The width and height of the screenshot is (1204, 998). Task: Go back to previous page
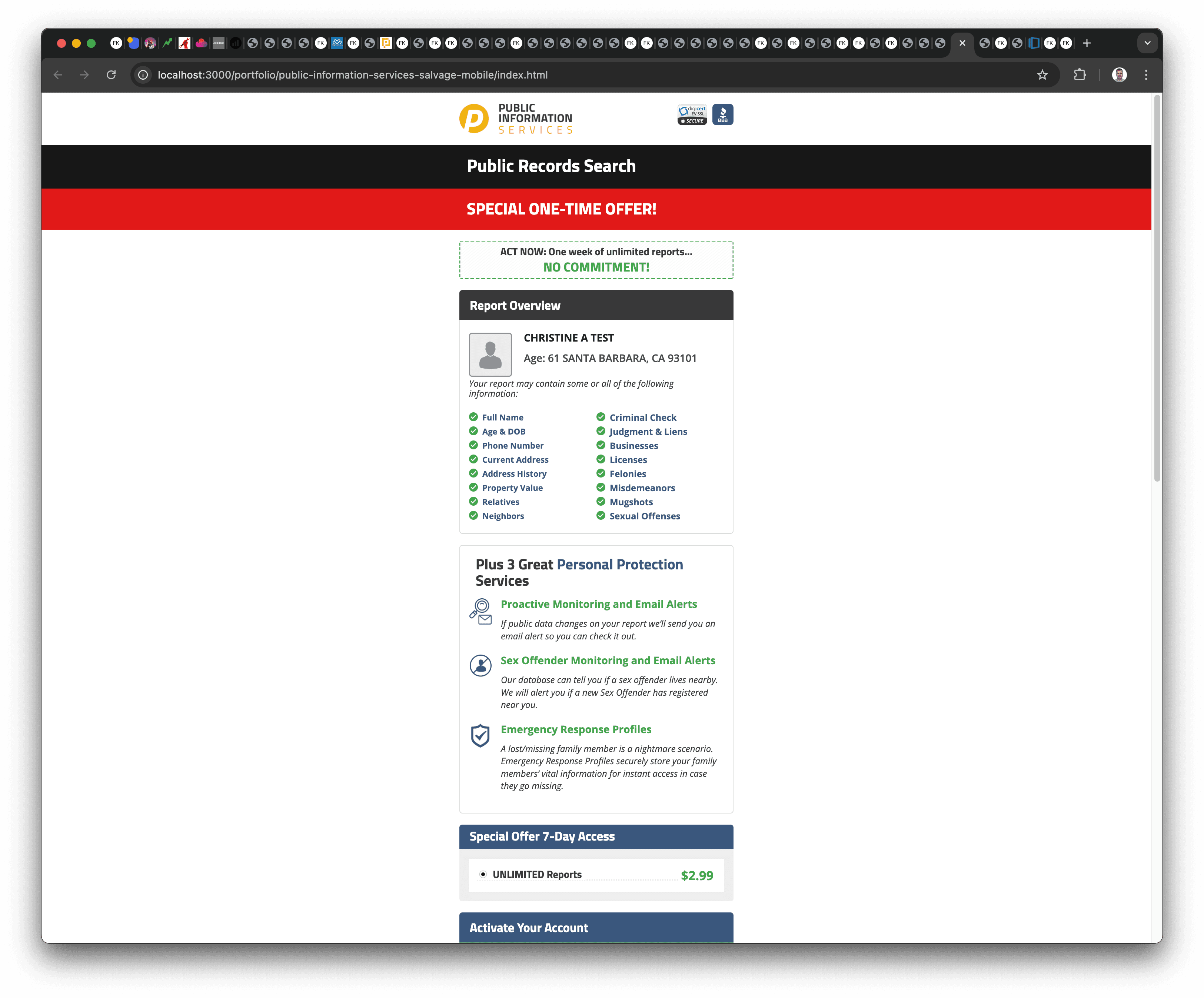pyautogui.click(x=58, y=74)
